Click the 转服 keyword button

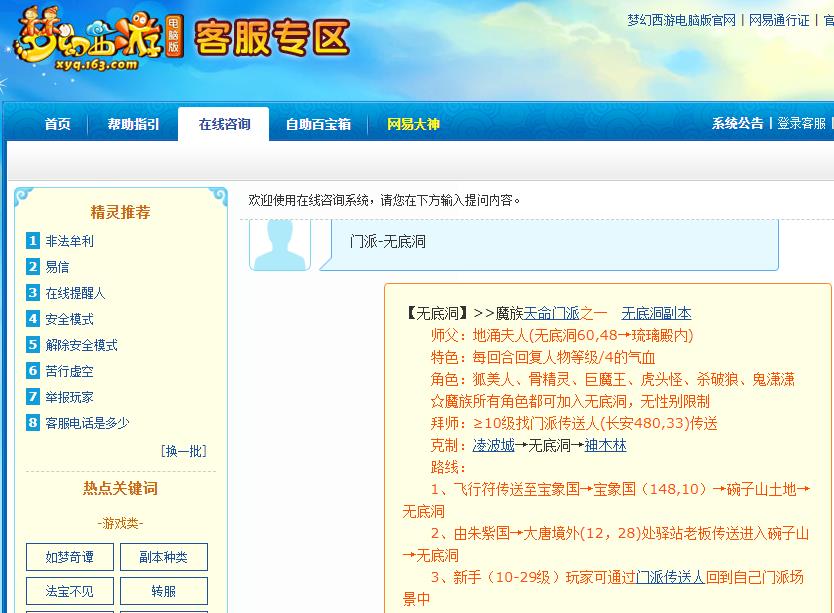[x=163, y=590]
